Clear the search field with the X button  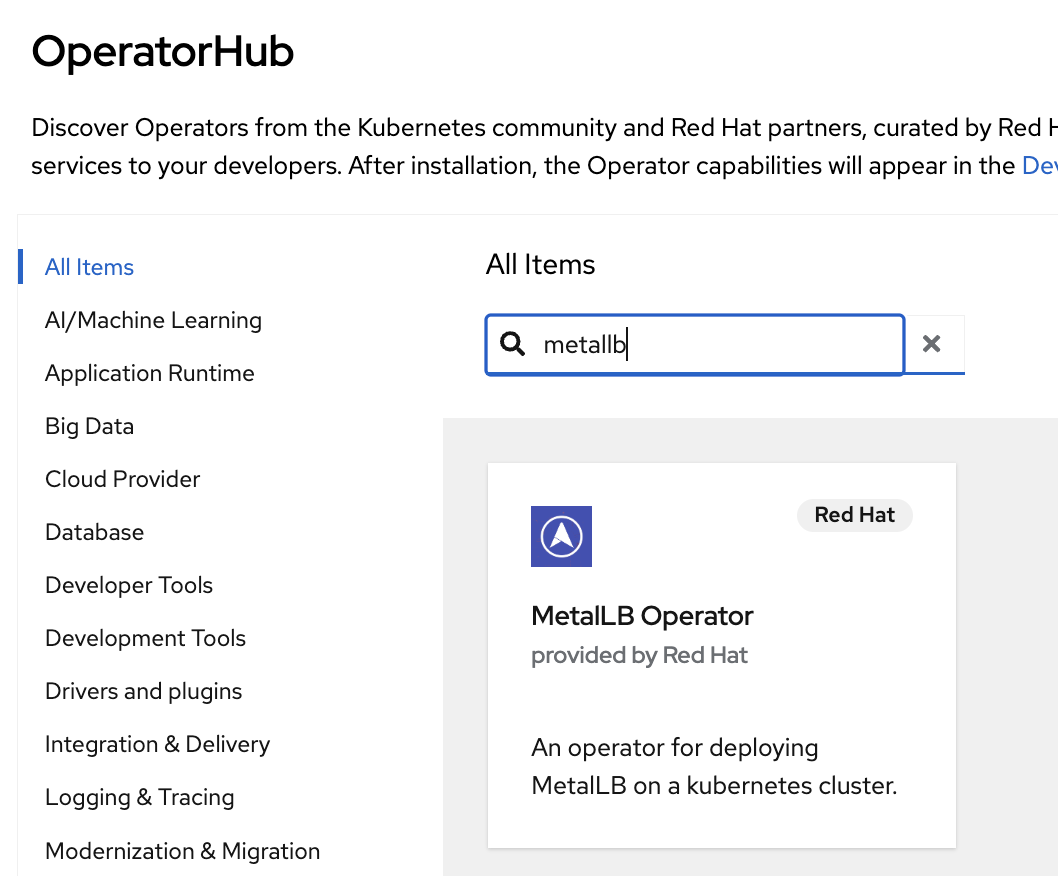[932, 344]
